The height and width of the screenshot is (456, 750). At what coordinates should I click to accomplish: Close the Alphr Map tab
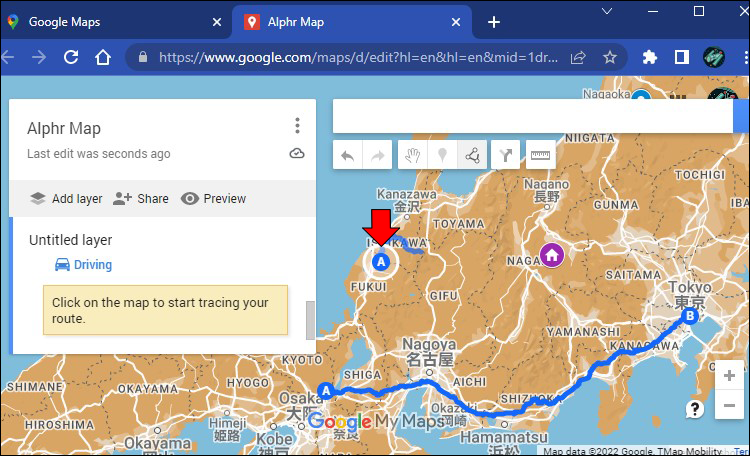[456, 22]
